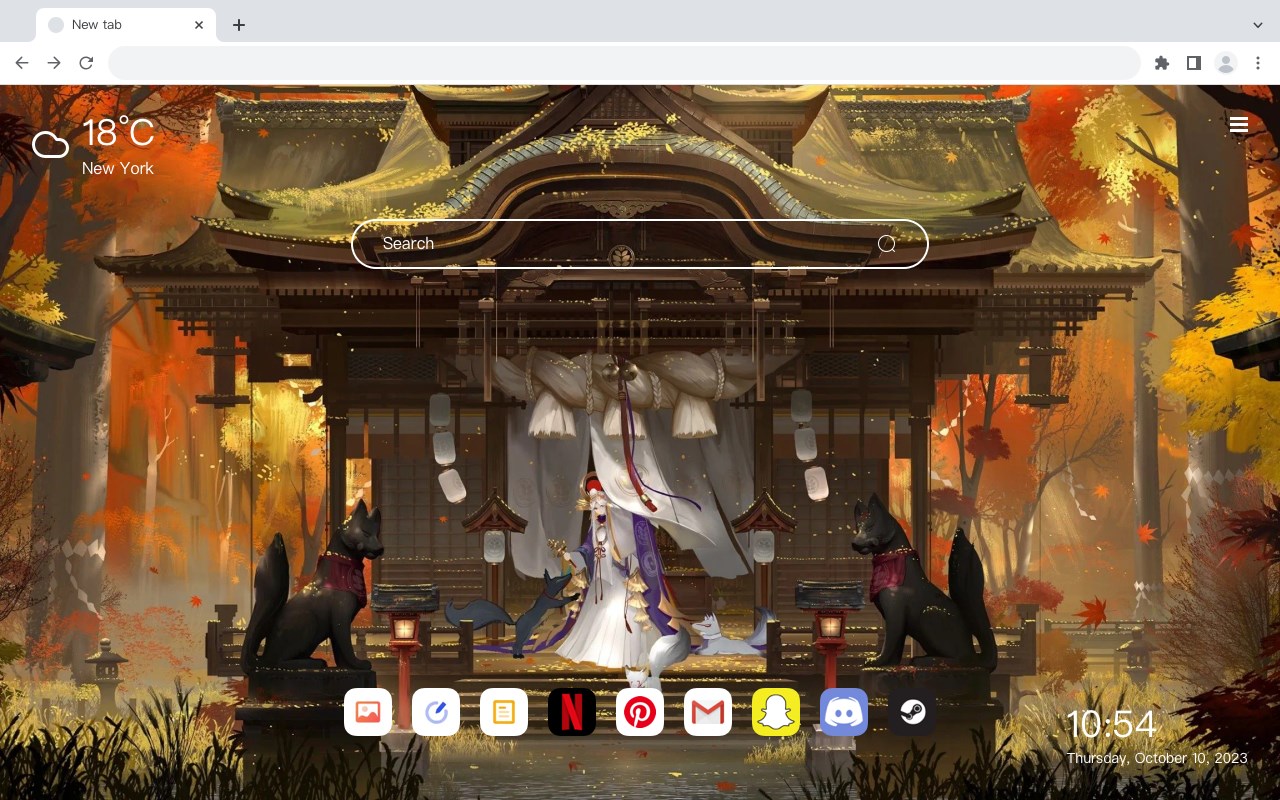Click the magnifier icon in search box
The image size is (1280, 800).
point(886,244)
